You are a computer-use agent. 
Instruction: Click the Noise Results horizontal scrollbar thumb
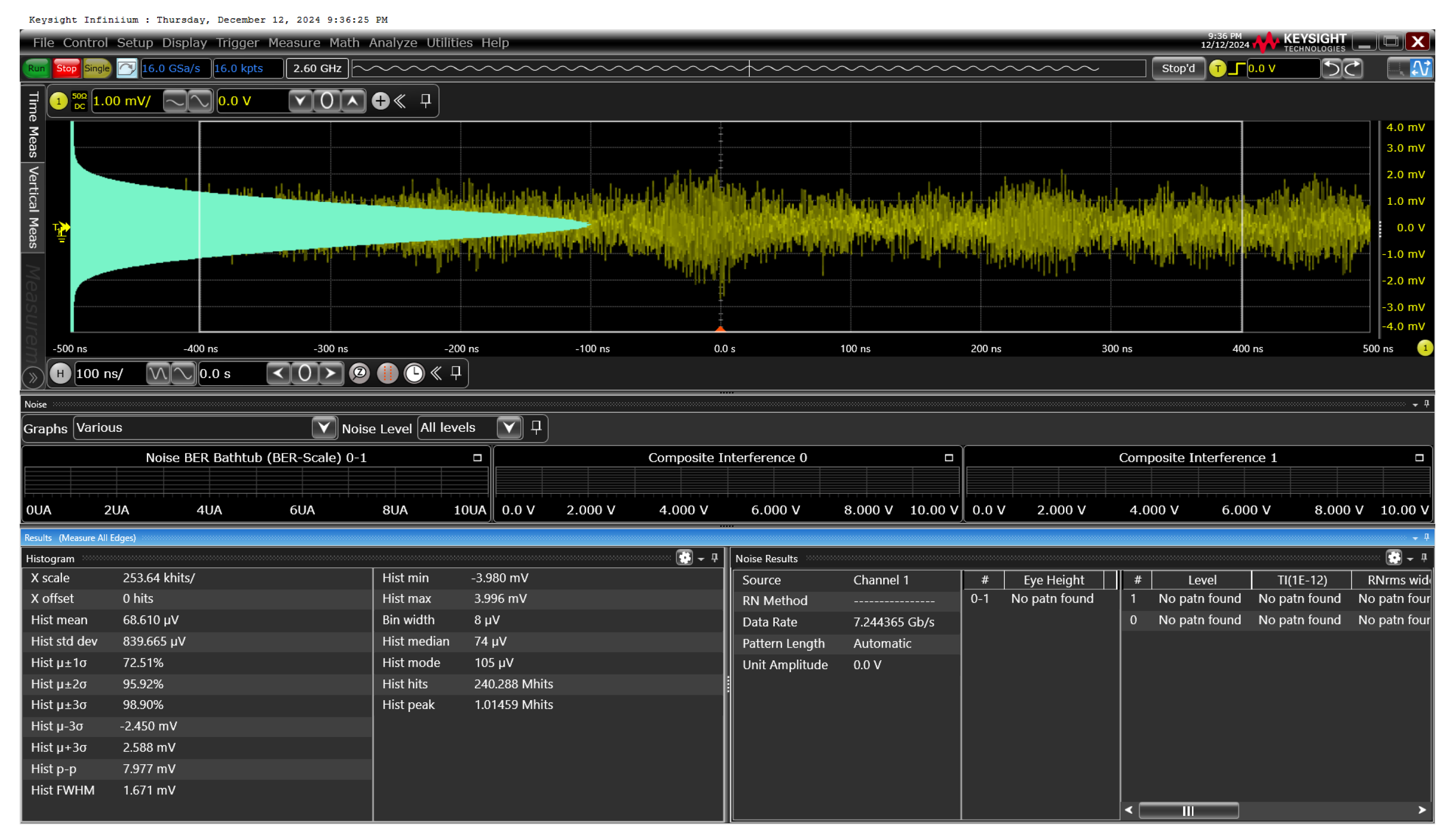point(1188,810)
